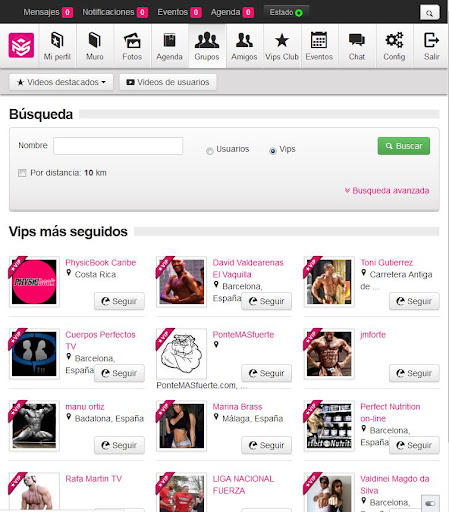449x512 pixels.
Task: Follow PhysicBook Caribe with Seguir button
Action: 119,301
